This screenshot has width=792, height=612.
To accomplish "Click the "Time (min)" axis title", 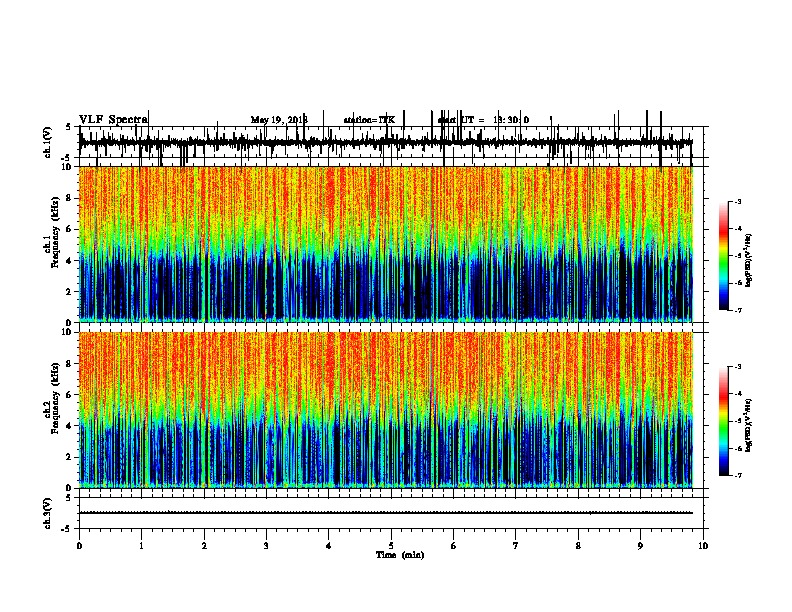I will pos(400,555).
